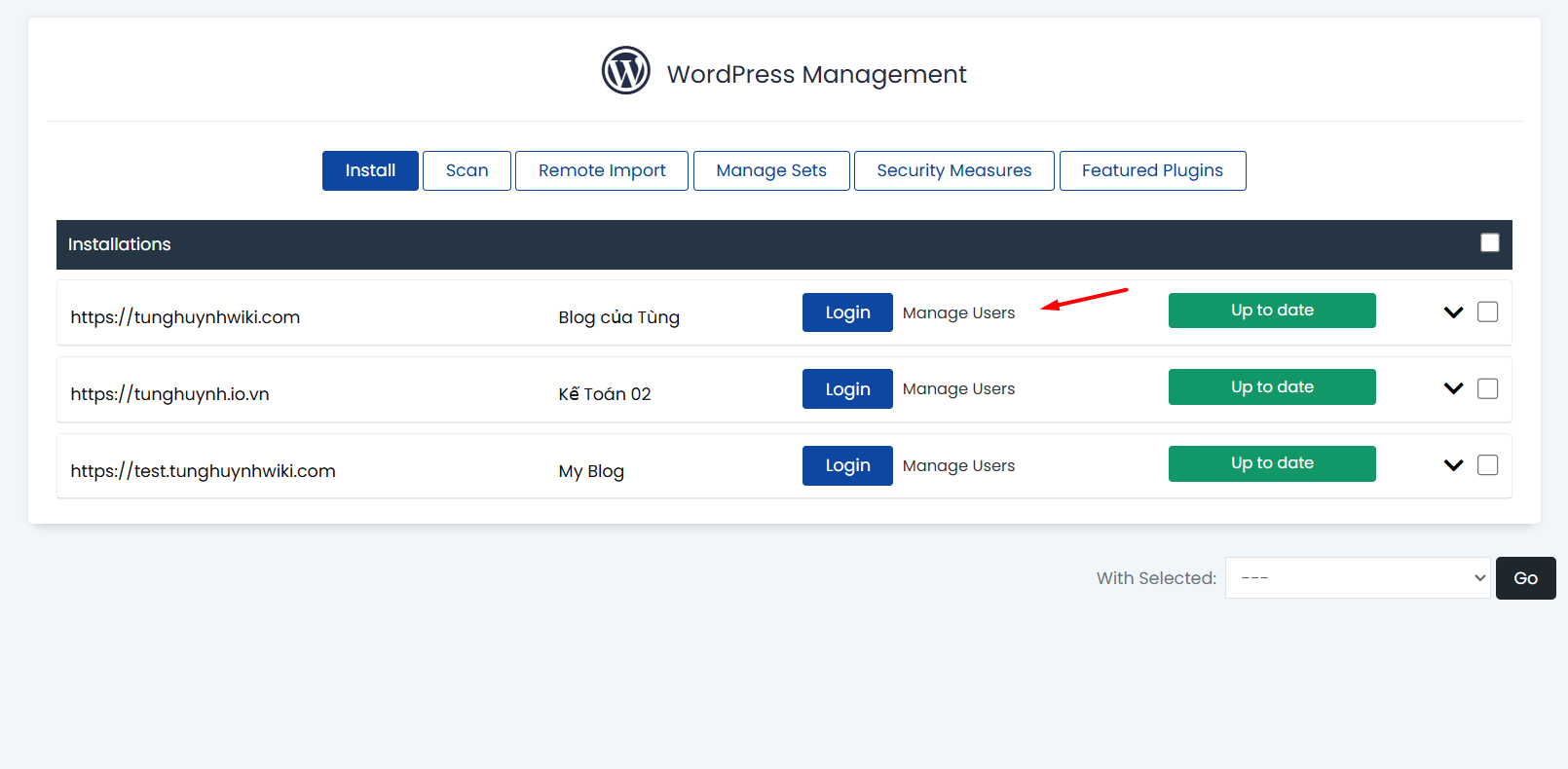Login to the My Blog site
This screenshot has height=769, width=1568.
pyautogui.click(x=847, y=465)
